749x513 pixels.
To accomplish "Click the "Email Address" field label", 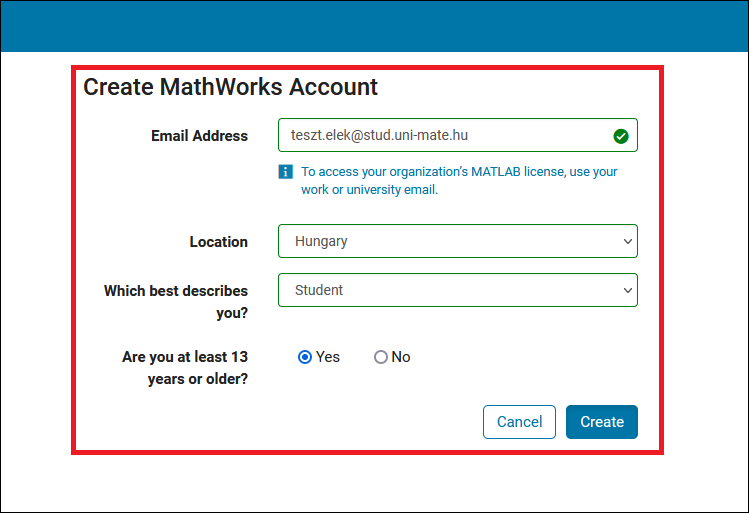I will coord(199,136).
